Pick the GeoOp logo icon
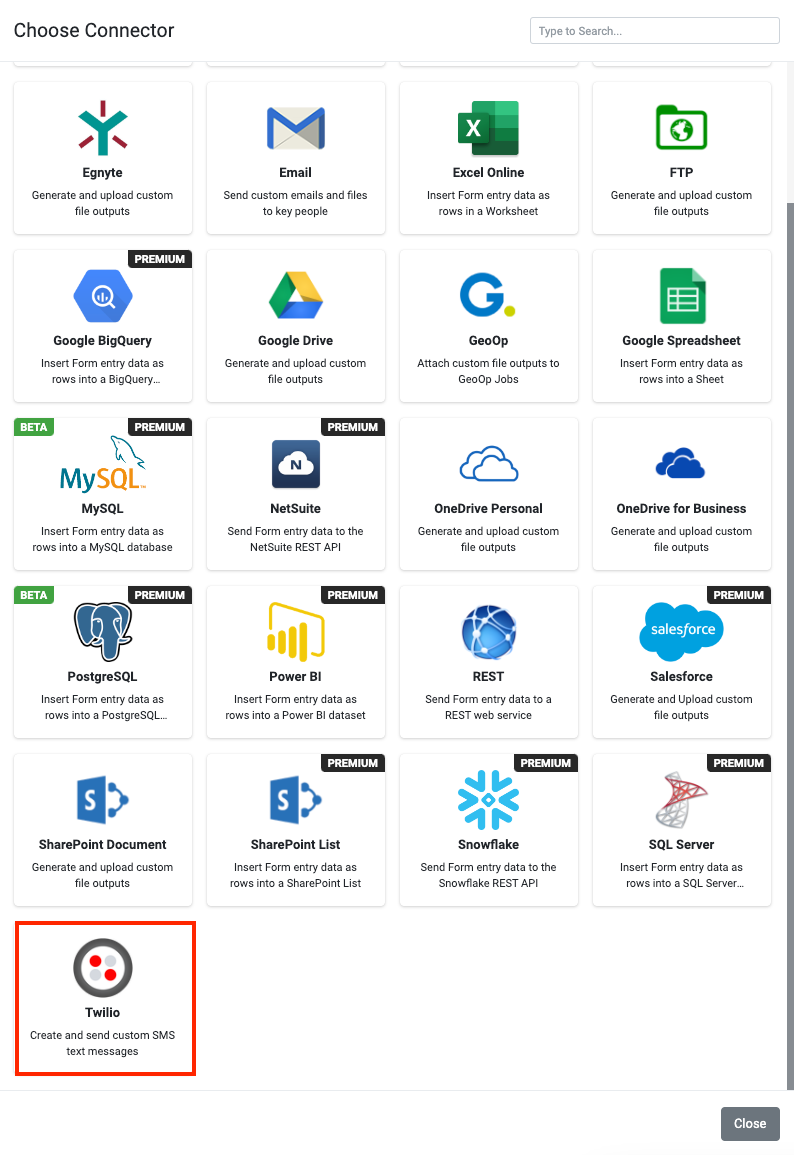This screenshot has width=794, height=1155. click(x=488, y=295)
